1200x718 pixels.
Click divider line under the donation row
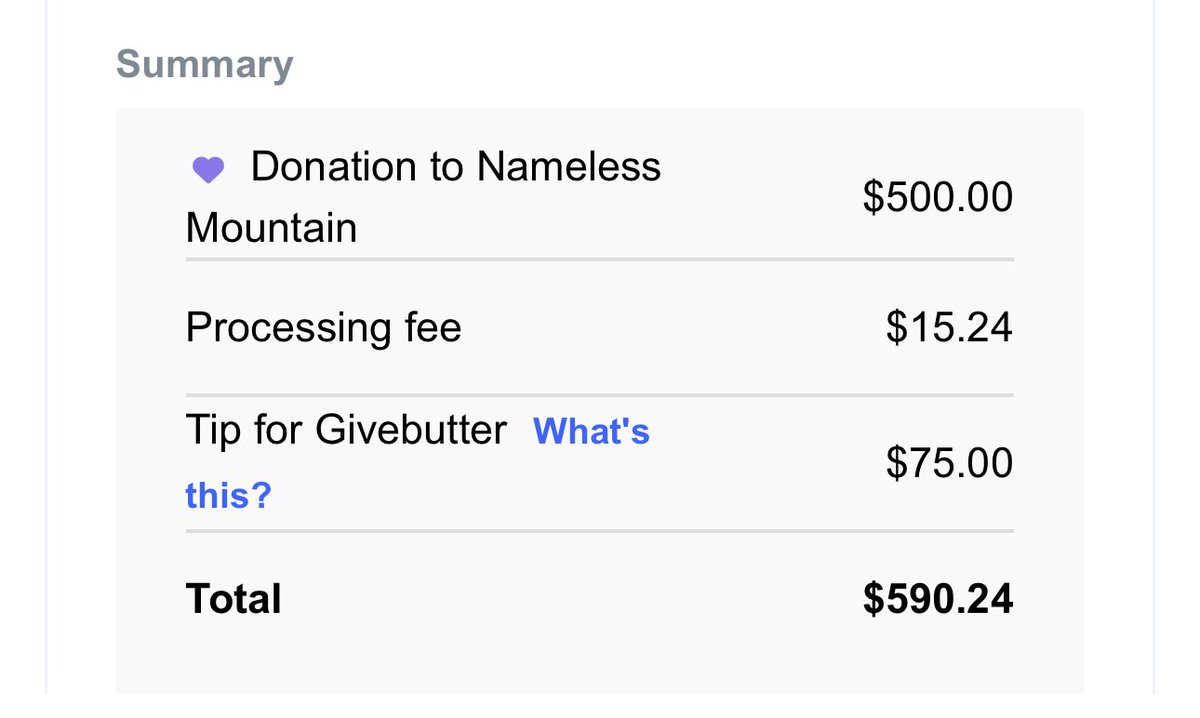click(x=599, y=259)
